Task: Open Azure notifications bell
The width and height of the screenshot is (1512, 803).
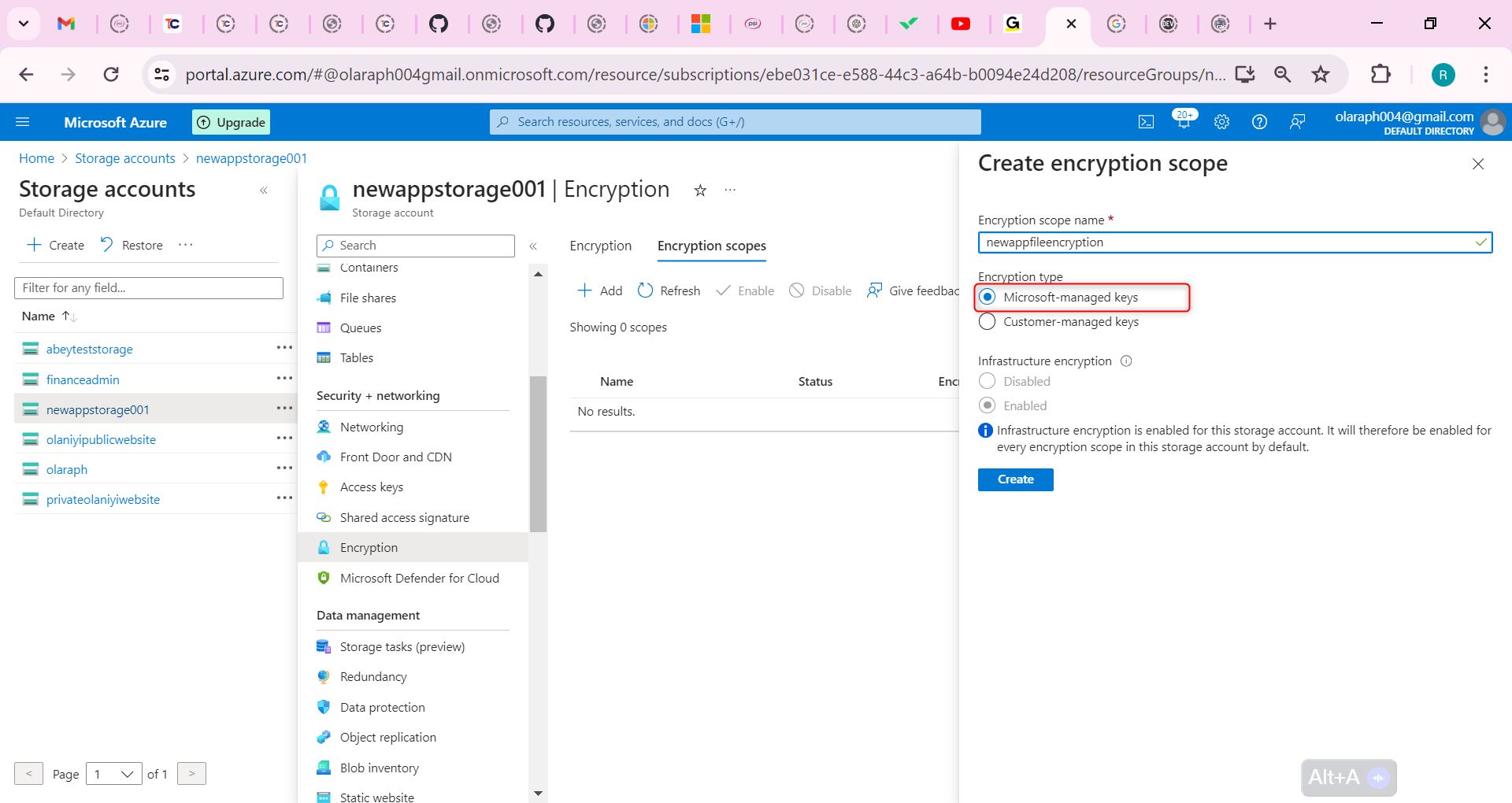Action: pyautogui.click(x=1184, y=121)
